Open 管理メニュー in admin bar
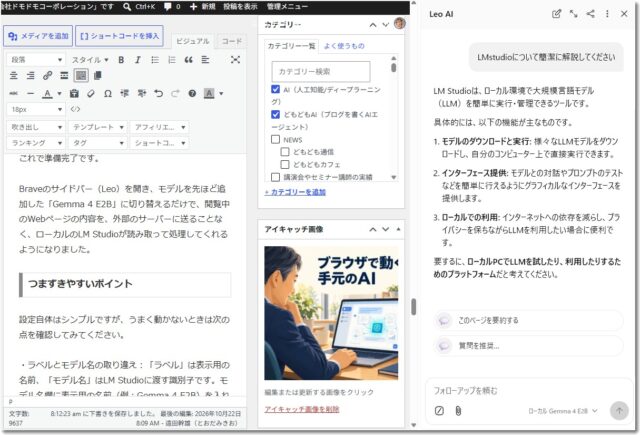The width and height of the screenshot is (640, 435). [x=287, y=7]
